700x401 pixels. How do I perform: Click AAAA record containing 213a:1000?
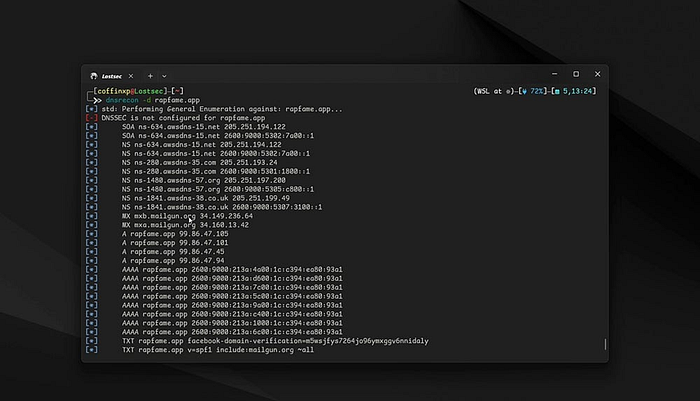[232, 323]
